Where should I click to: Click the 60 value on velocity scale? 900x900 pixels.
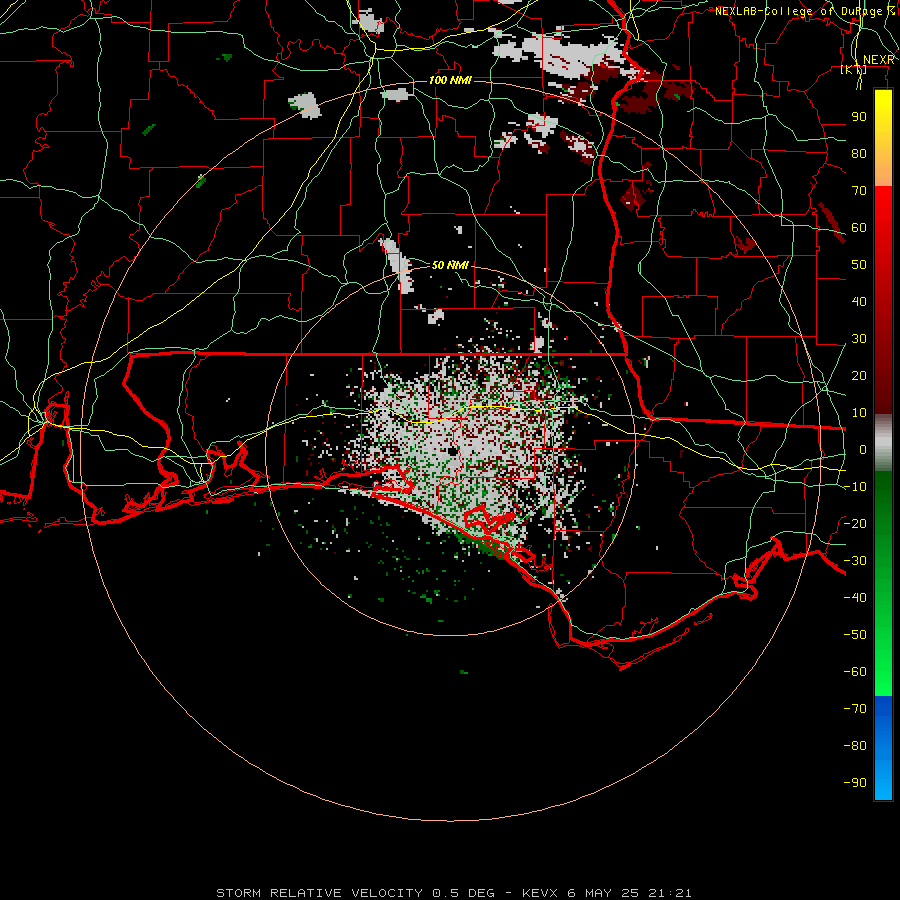click(x=859, y=227)
